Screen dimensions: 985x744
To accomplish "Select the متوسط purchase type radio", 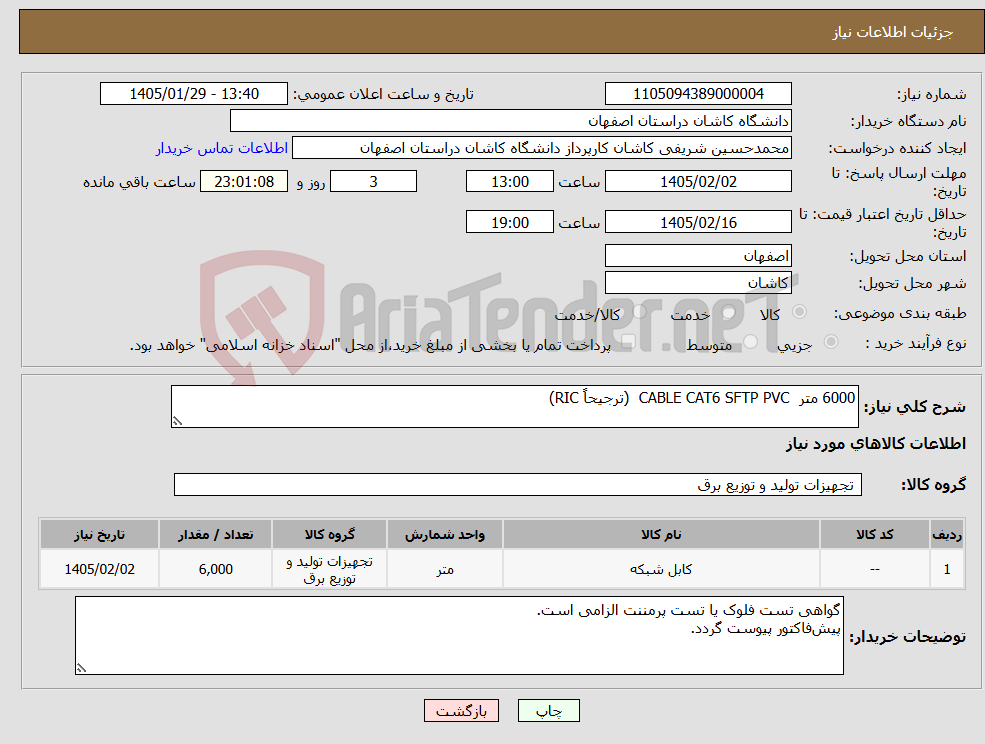I will click(x=750, y=342).
